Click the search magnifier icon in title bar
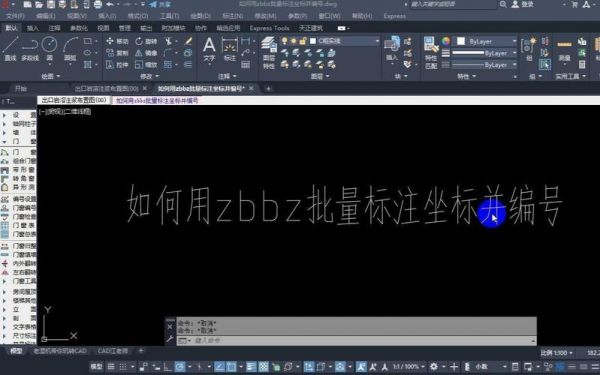 tap(503, 4)
